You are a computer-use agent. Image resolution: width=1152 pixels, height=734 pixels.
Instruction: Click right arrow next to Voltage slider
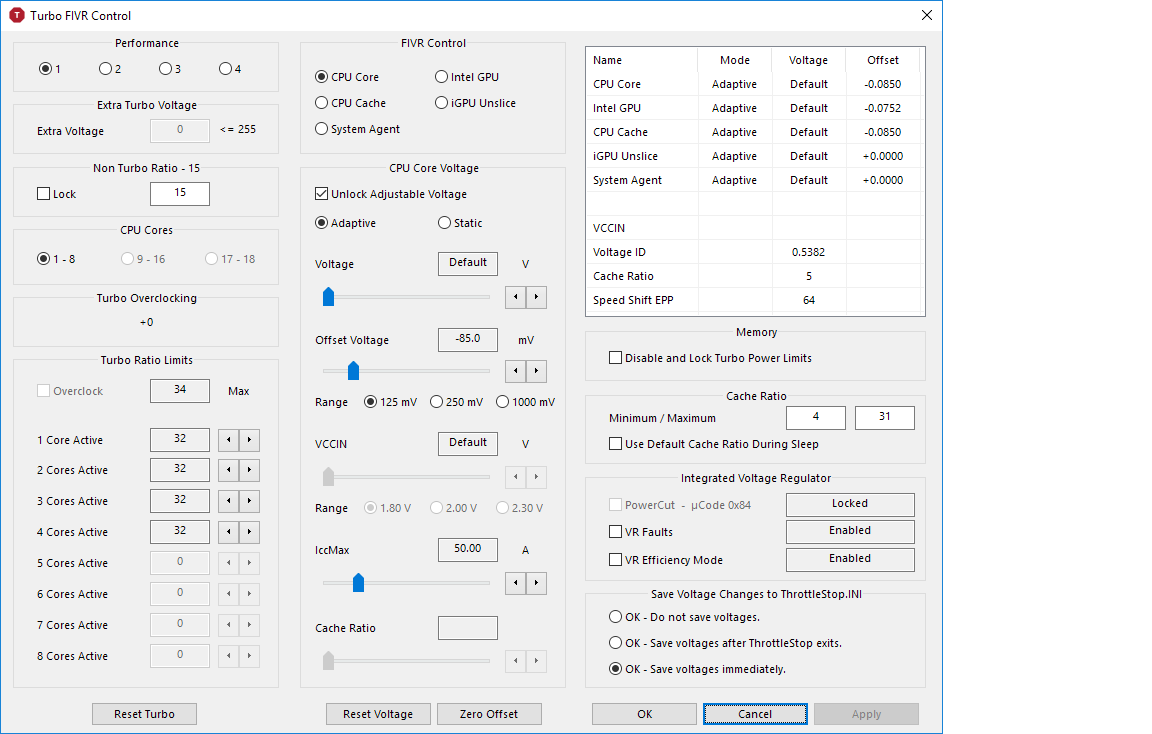537,296
